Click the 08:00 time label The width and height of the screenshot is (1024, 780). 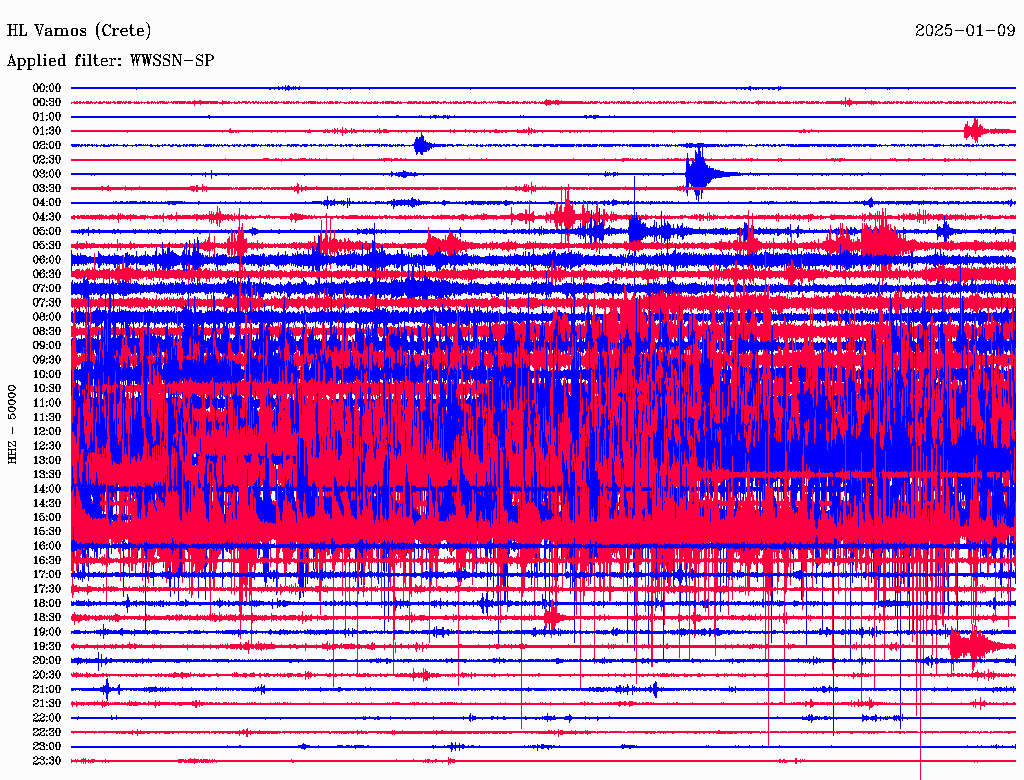pyautogui.click(x=47, y=317)
